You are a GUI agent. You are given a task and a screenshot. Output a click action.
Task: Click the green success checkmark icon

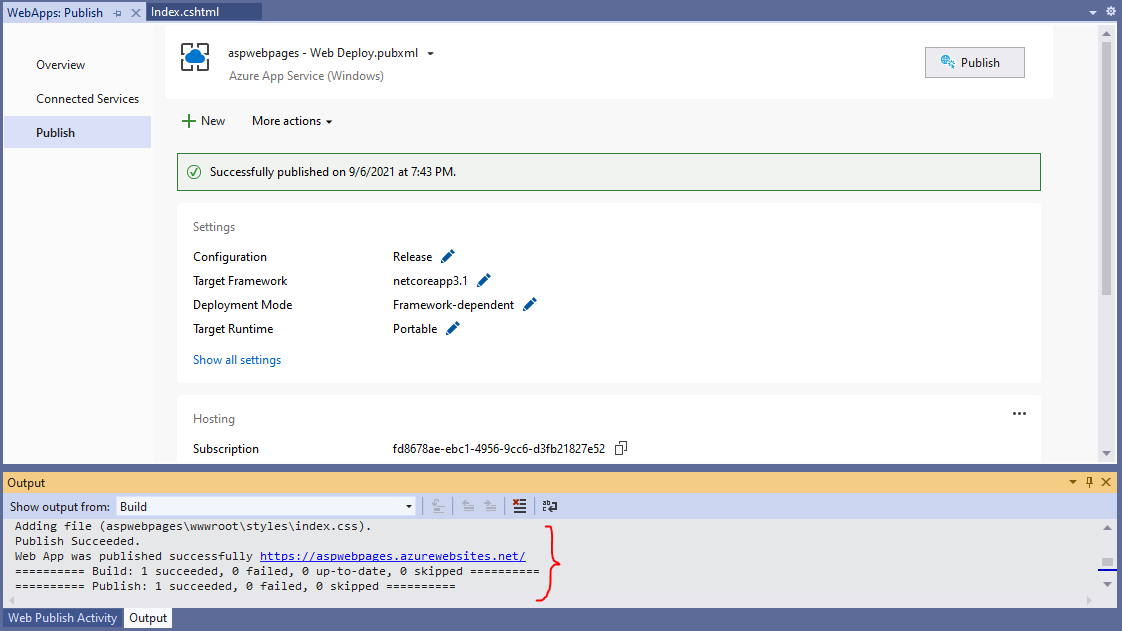[194, 172]
